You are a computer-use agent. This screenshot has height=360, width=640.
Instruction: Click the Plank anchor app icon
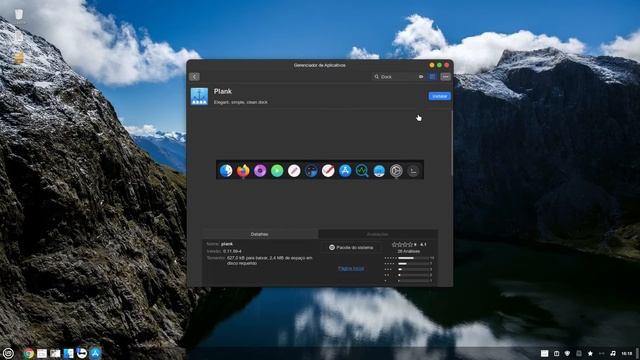(199, 96)
